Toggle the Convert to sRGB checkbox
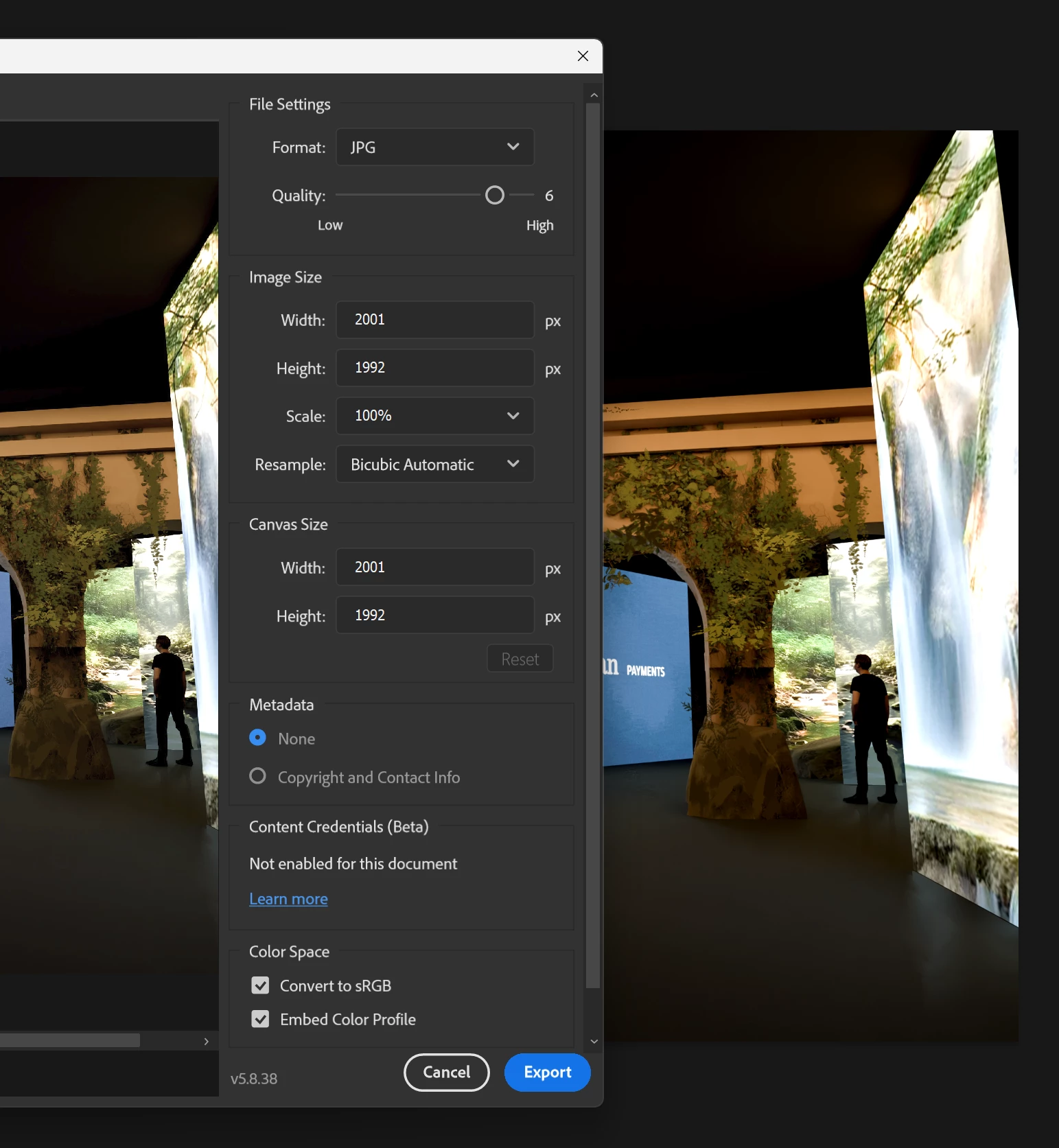The height and width of the screenshot is (1148, 1059). 260,985
